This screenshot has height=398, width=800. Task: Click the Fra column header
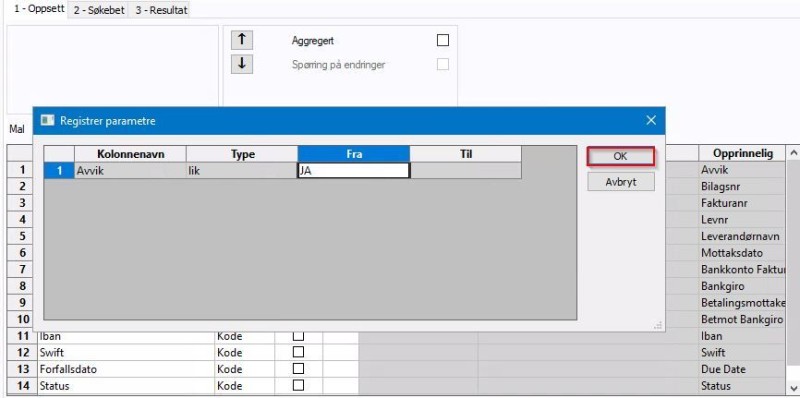tap(354, 154)
